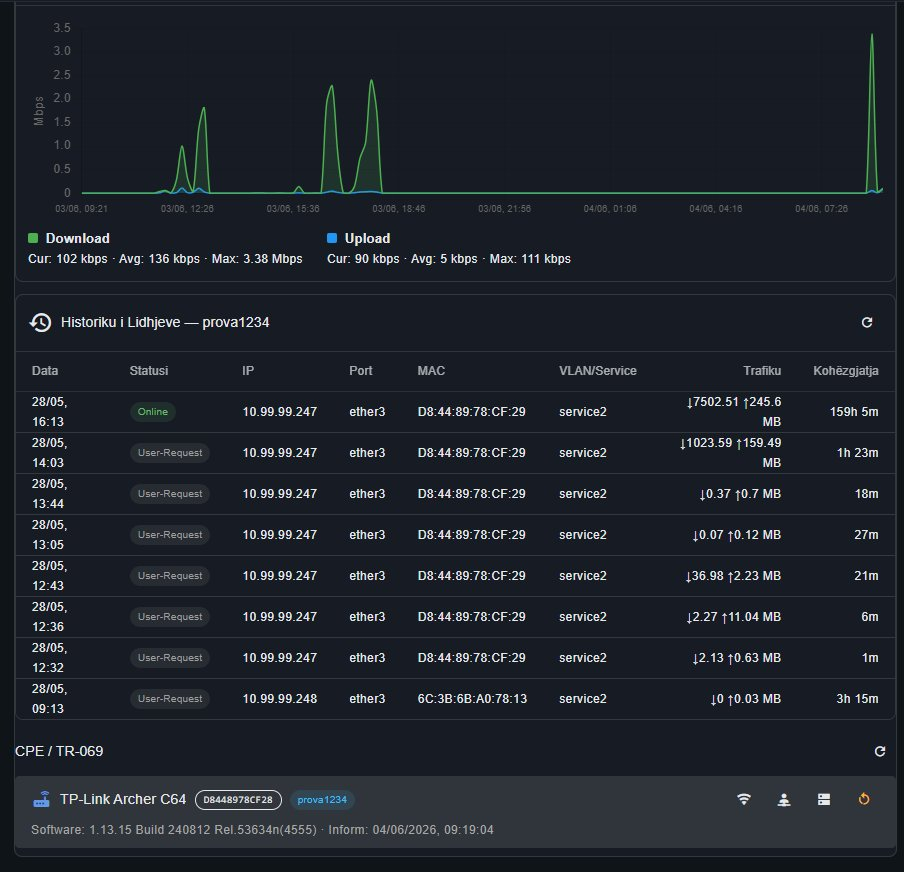The width and height of the screenshot is (904, 872).
Task: Click the chart x-axis label 03/06, 18:46
Action: (398, 209)
